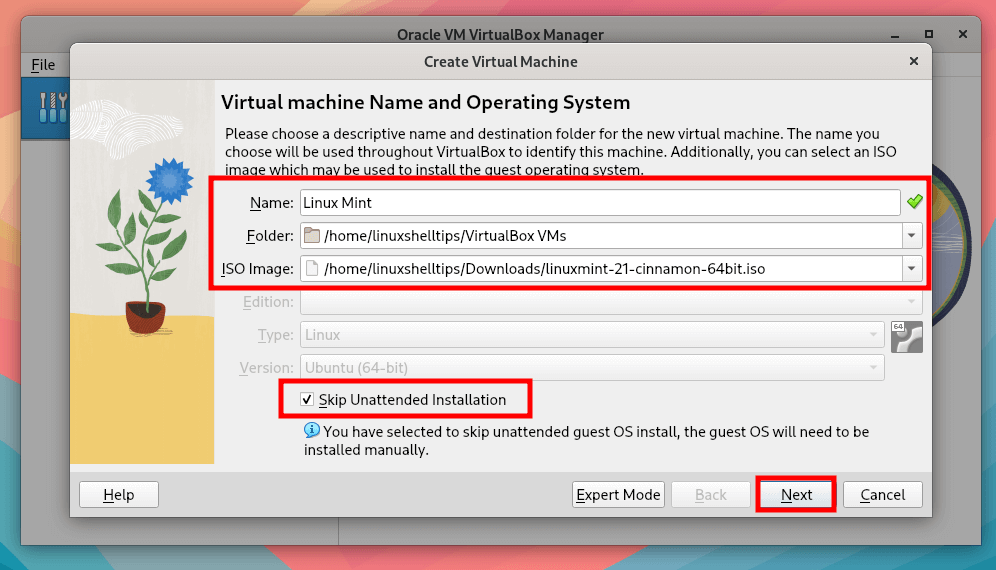
Task: Click the folder icon in Folder field
Action: 311,236
